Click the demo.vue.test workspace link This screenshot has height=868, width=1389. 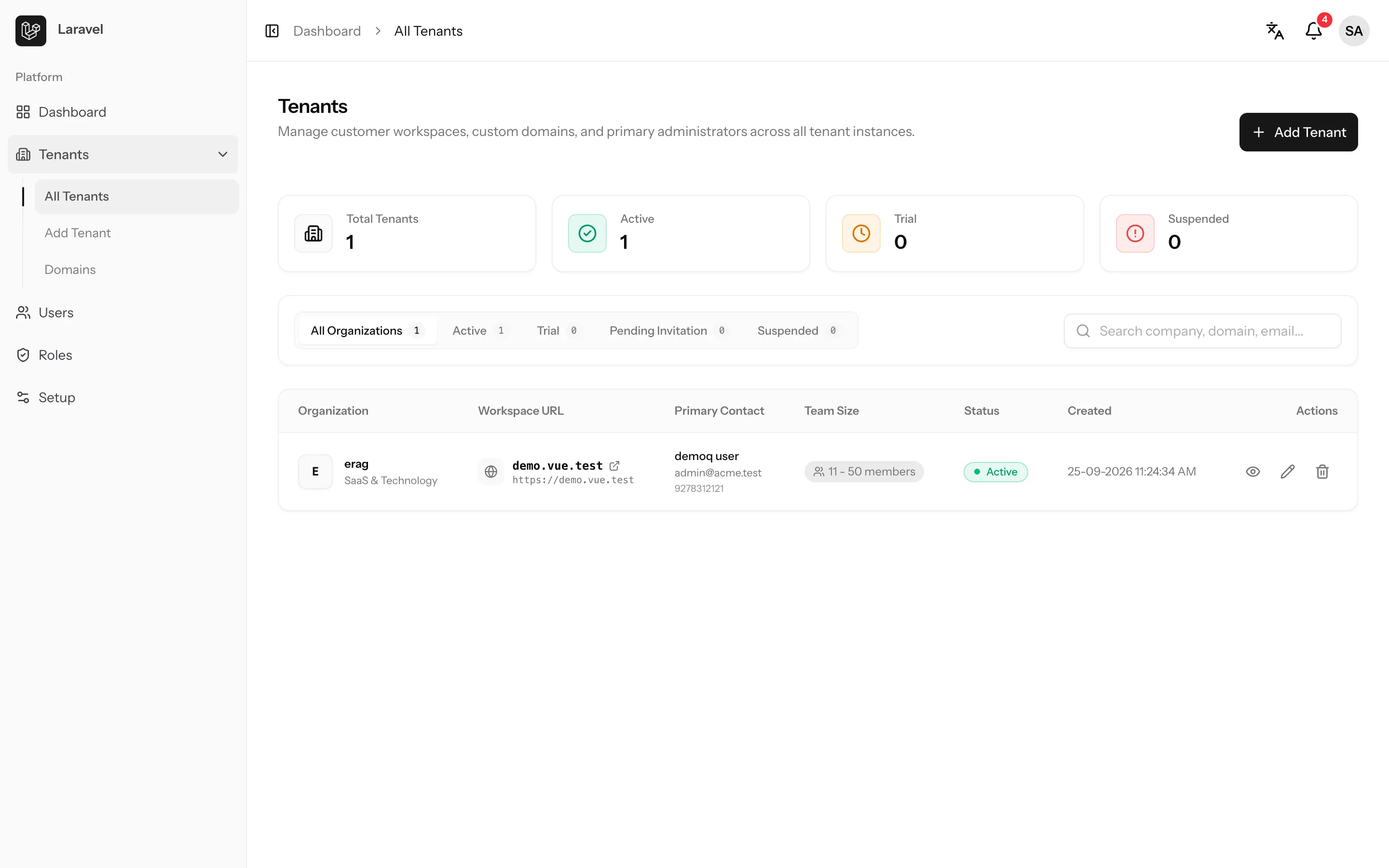coord(558,465)
